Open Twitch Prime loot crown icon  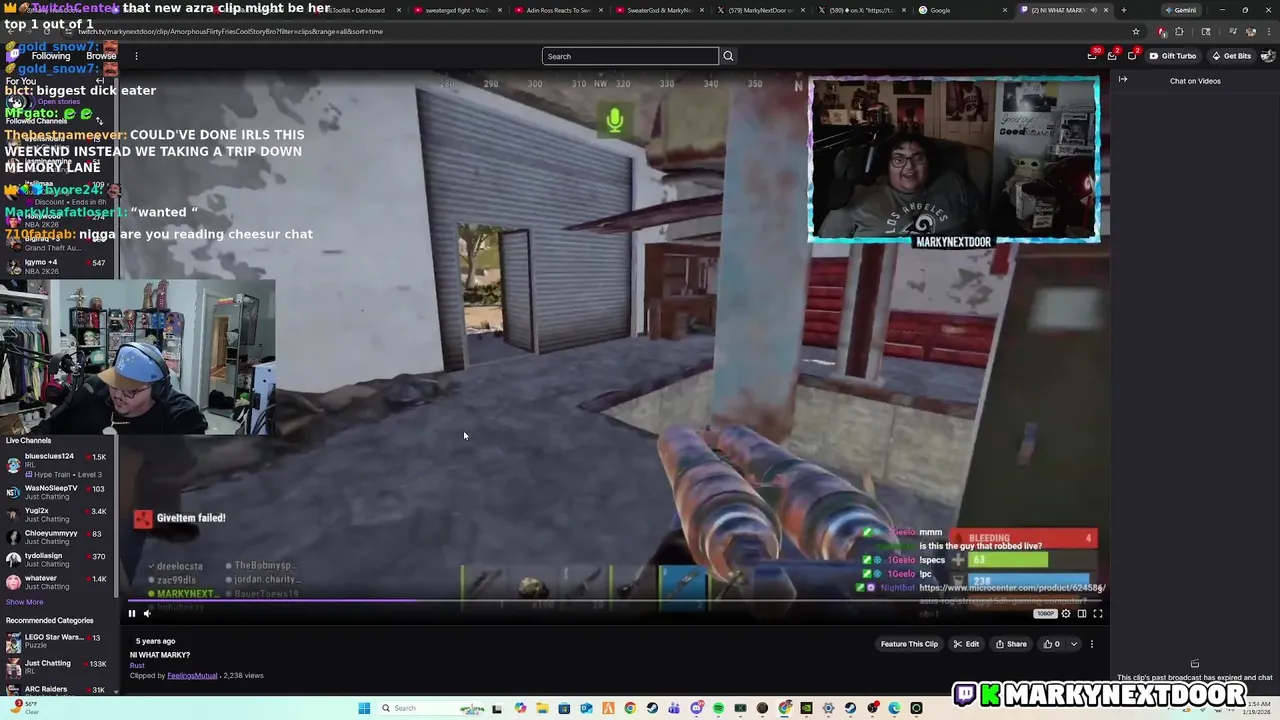[1092, 56]
